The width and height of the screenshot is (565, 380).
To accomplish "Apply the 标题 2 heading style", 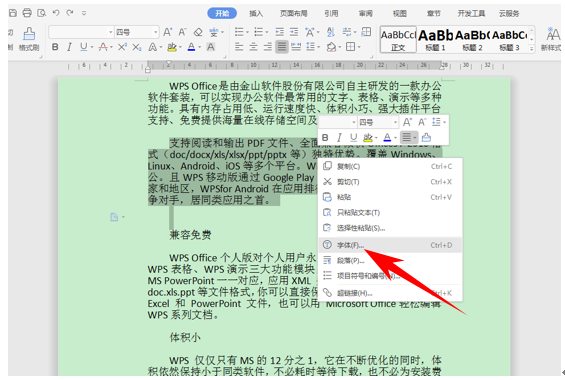I will click(x=472, y=39).
